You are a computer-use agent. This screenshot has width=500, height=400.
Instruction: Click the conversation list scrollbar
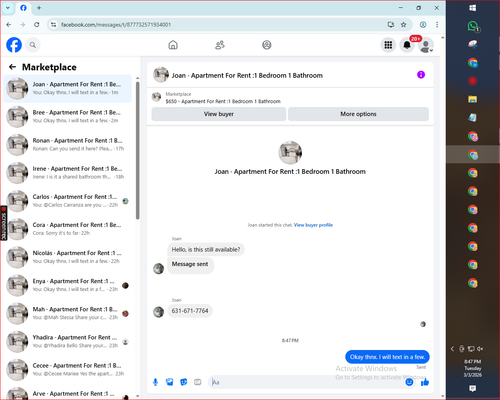[137, 150]
